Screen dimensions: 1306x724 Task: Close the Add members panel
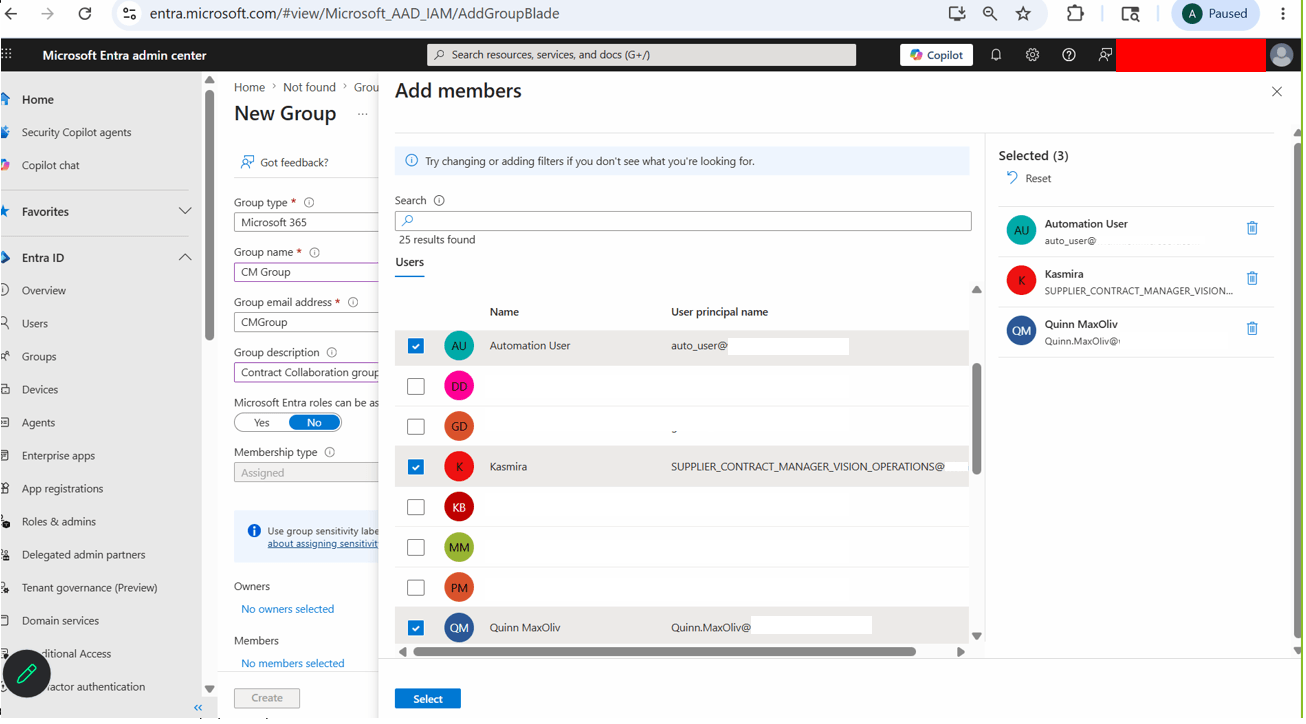coord(1277,92)
